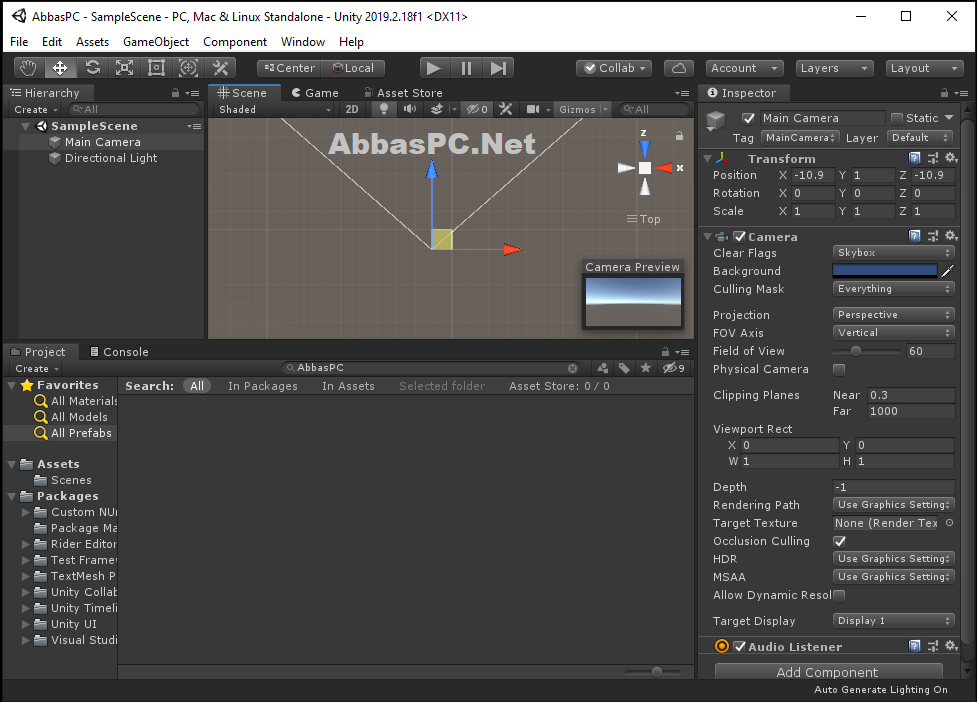Open Transform preset selector
Screen dimensions: 977x702
tap(932, 158)
